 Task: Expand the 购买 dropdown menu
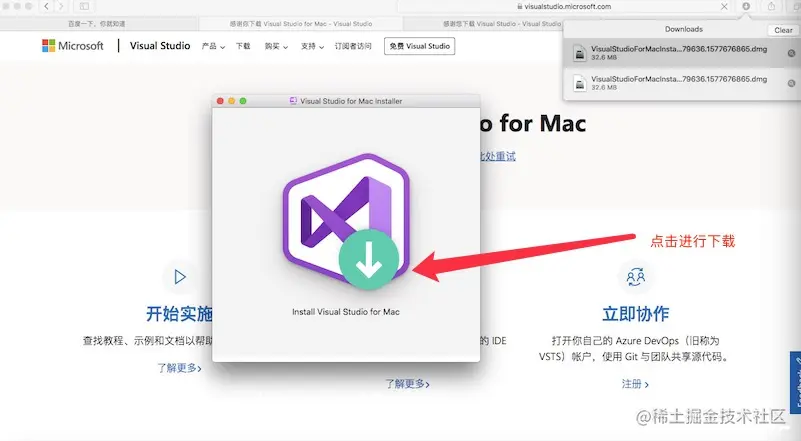[x=276, y=46]
